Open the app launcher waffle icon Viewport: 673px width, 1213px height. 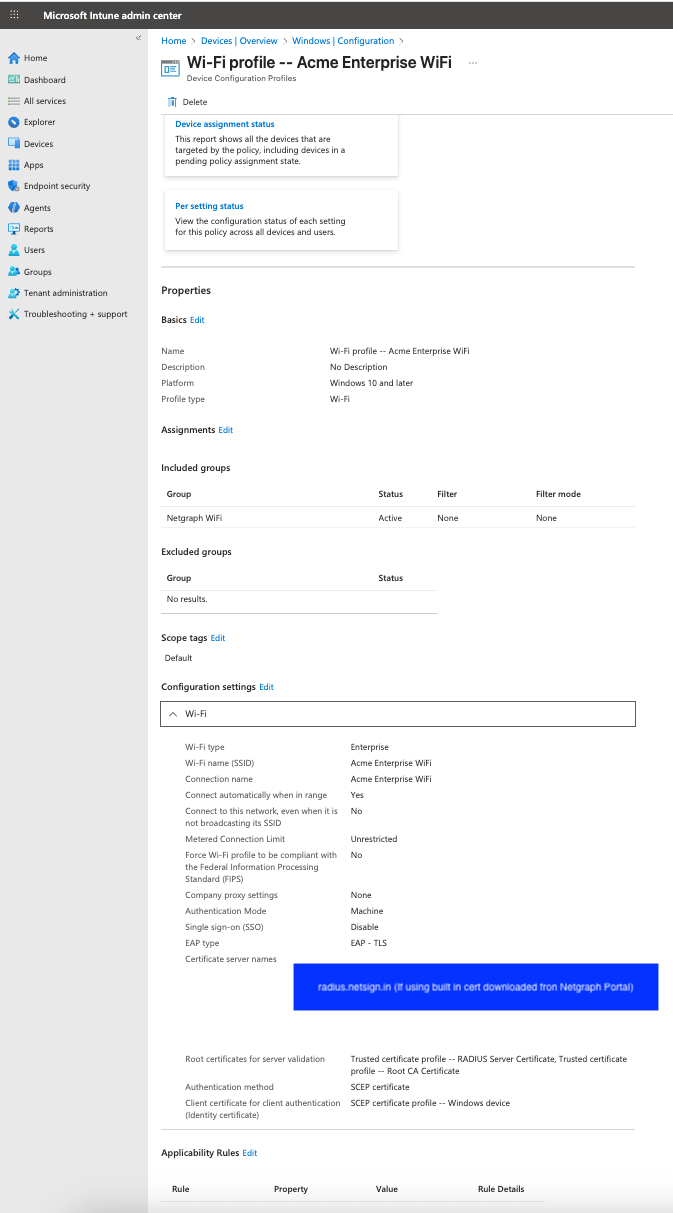point(14,16)
